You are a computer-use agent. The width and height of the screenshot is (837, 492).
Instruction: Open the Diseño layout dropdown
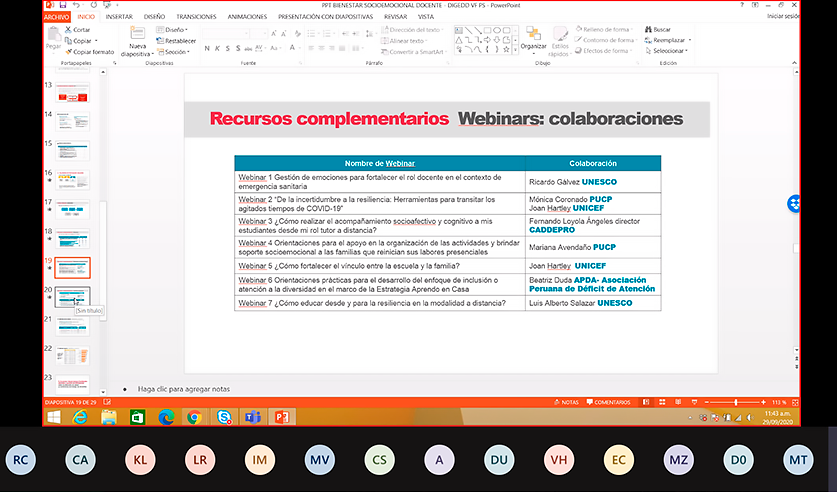point(171,29)
